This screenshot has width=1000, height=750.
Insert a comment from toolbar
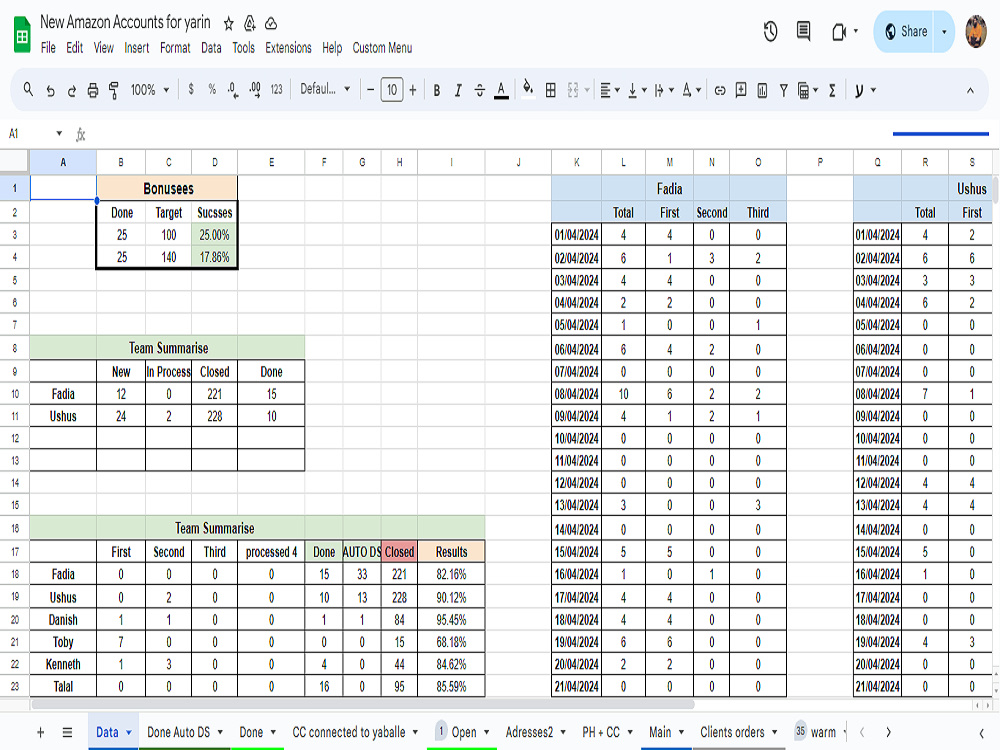pyautogui.click(x=741, y=90)
